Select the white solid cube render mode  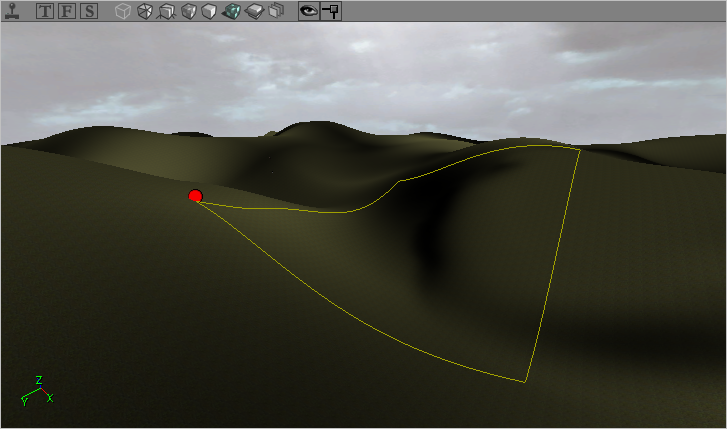(x=209, y=12)
